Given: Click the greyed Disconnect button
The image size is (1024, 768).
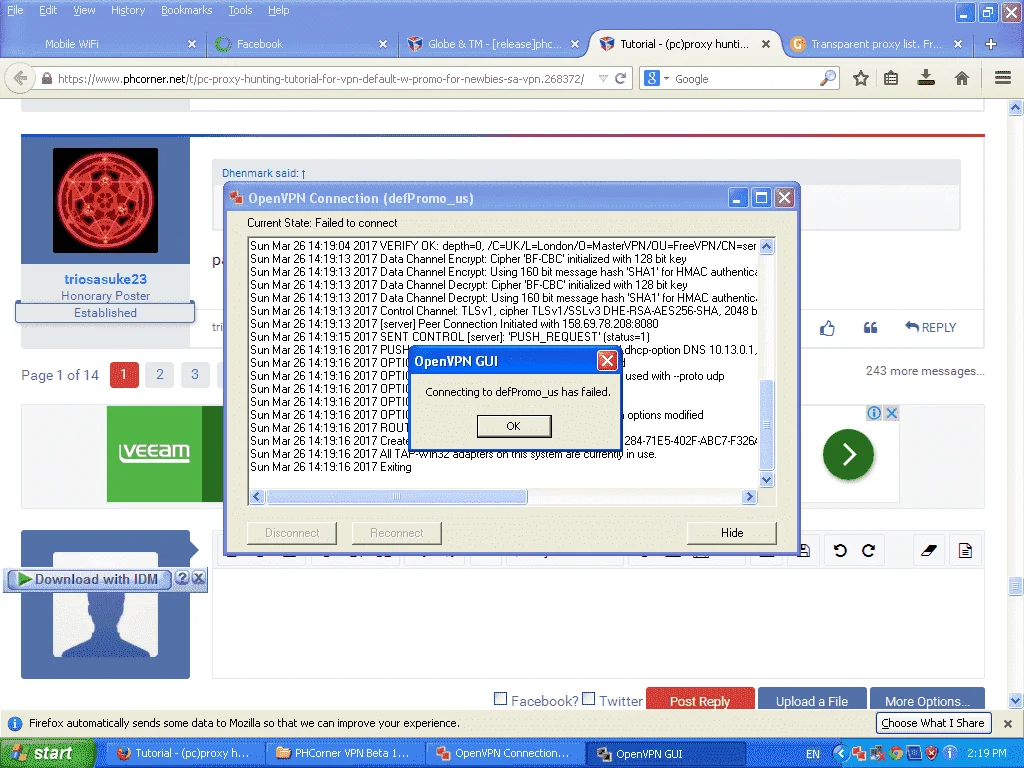Looking at the screenshot, I should click(292, 533).
